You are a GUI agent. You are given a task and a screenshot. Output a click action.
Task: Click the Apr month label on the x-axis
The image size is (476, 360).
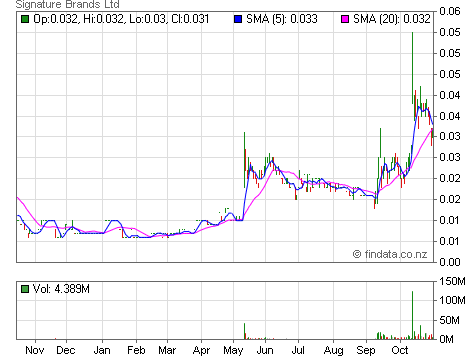201,351
